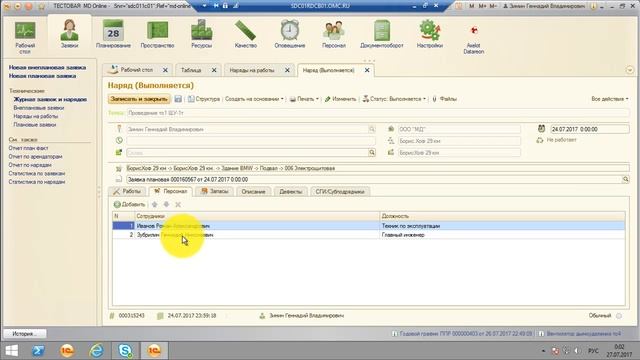Click the Структура toolbar item
Screen dimensions: 640x360
(204, 99)
